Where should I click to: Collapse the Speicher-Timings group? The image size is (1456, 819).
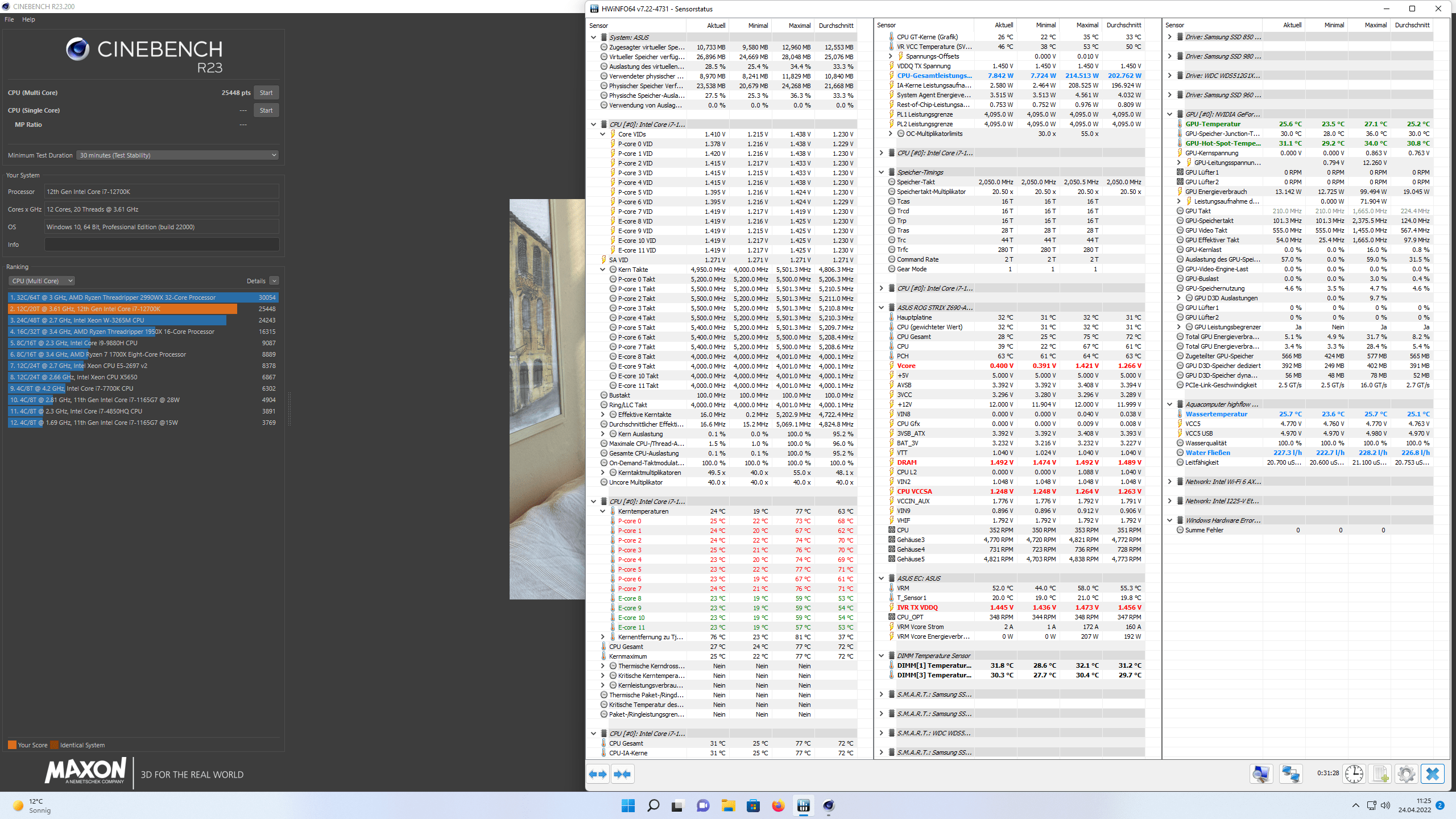(881, 172)
